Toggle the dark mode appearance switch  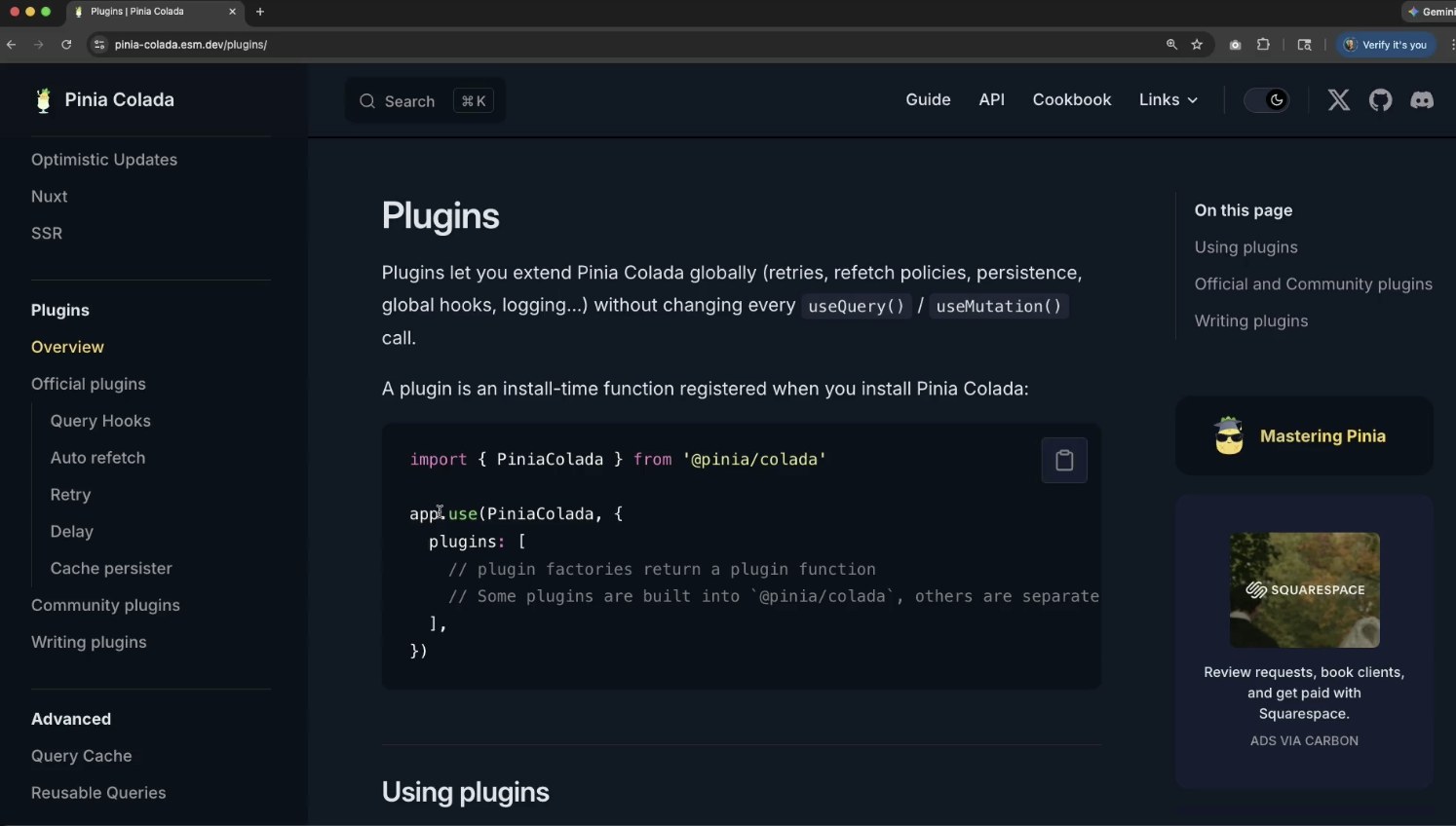tap(1267, 100)
